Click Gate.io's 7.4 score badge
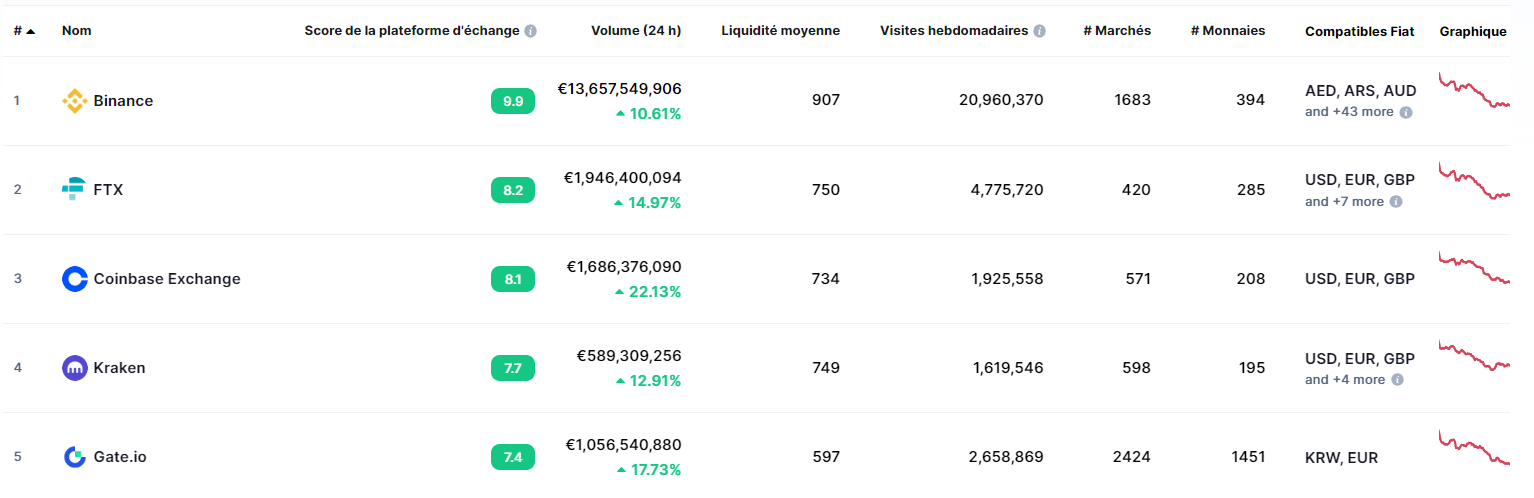1534x498 pixels. (x=513, y=457)
